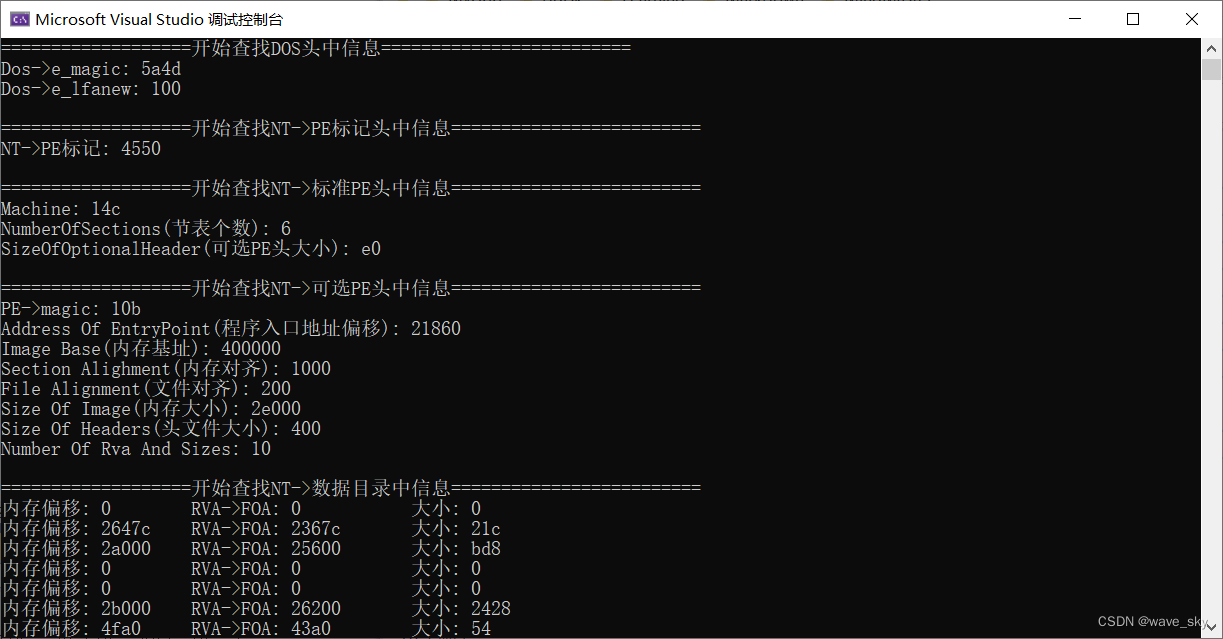Click the Image Base 400000 line

click(141, 349)
